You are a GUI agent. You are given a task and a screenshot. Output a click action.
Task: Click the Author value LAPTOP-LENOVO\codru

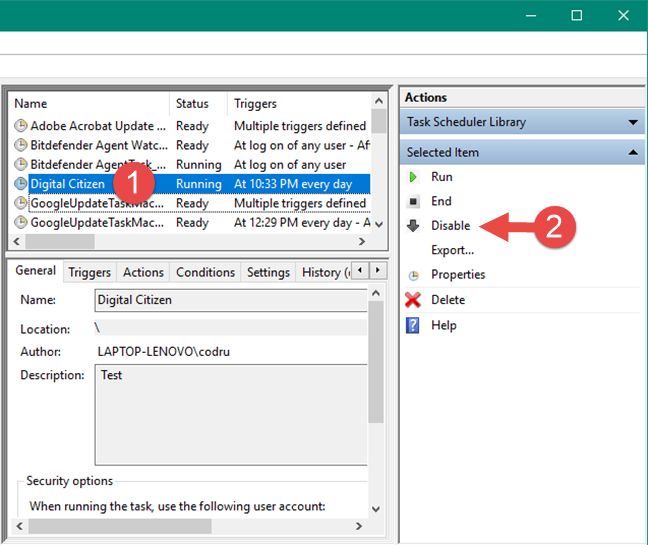[164, 352]
